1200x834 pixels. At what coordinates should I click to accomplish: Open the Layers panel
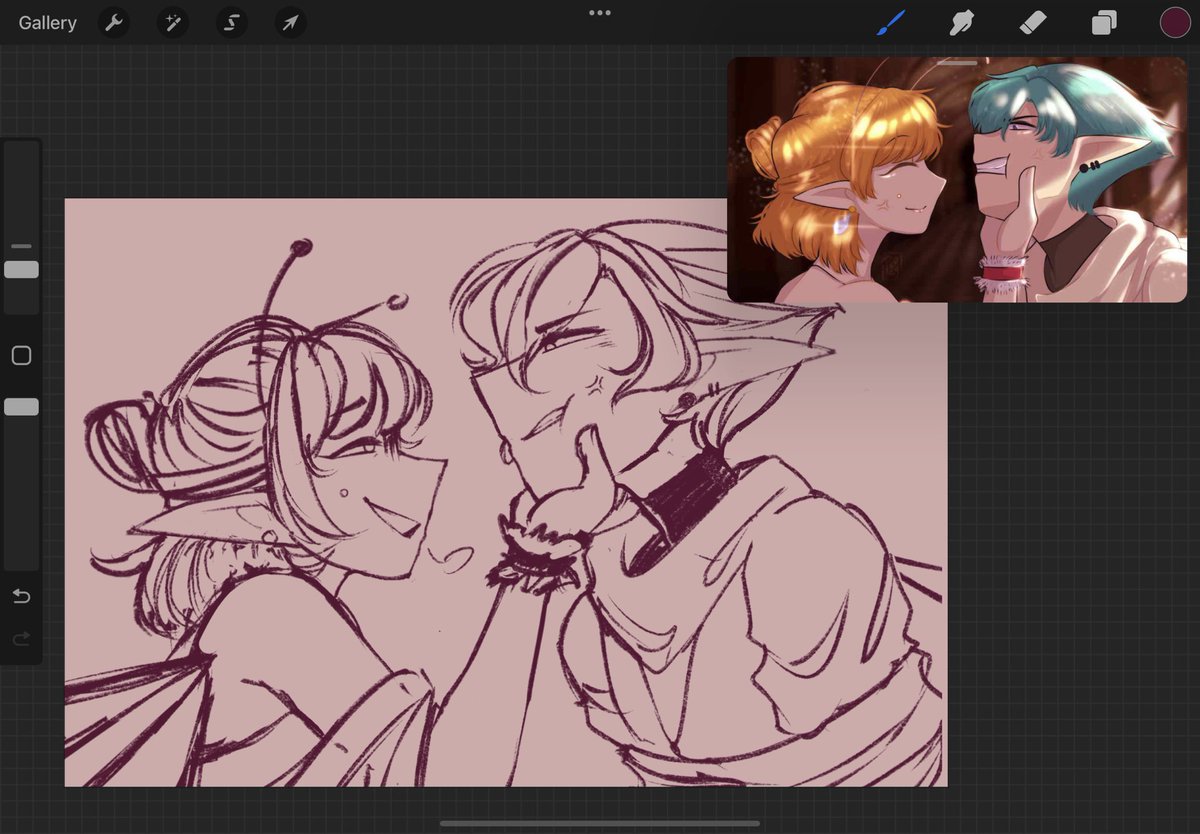point(1104,23)
